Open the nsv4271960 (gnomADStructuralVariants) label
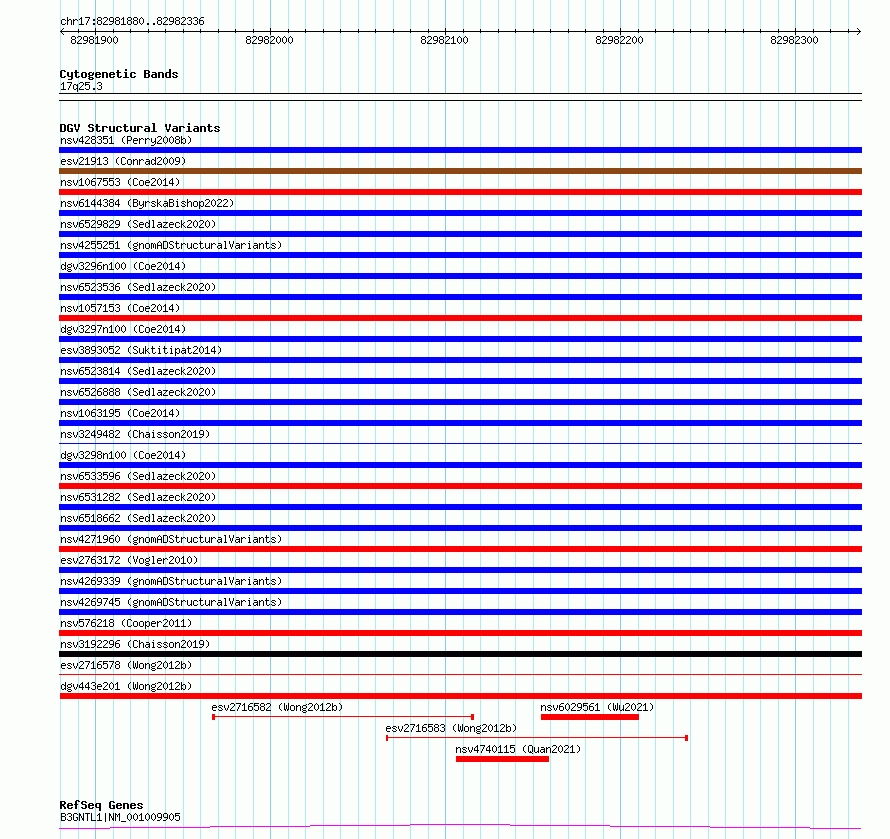 tap(171, 539)
